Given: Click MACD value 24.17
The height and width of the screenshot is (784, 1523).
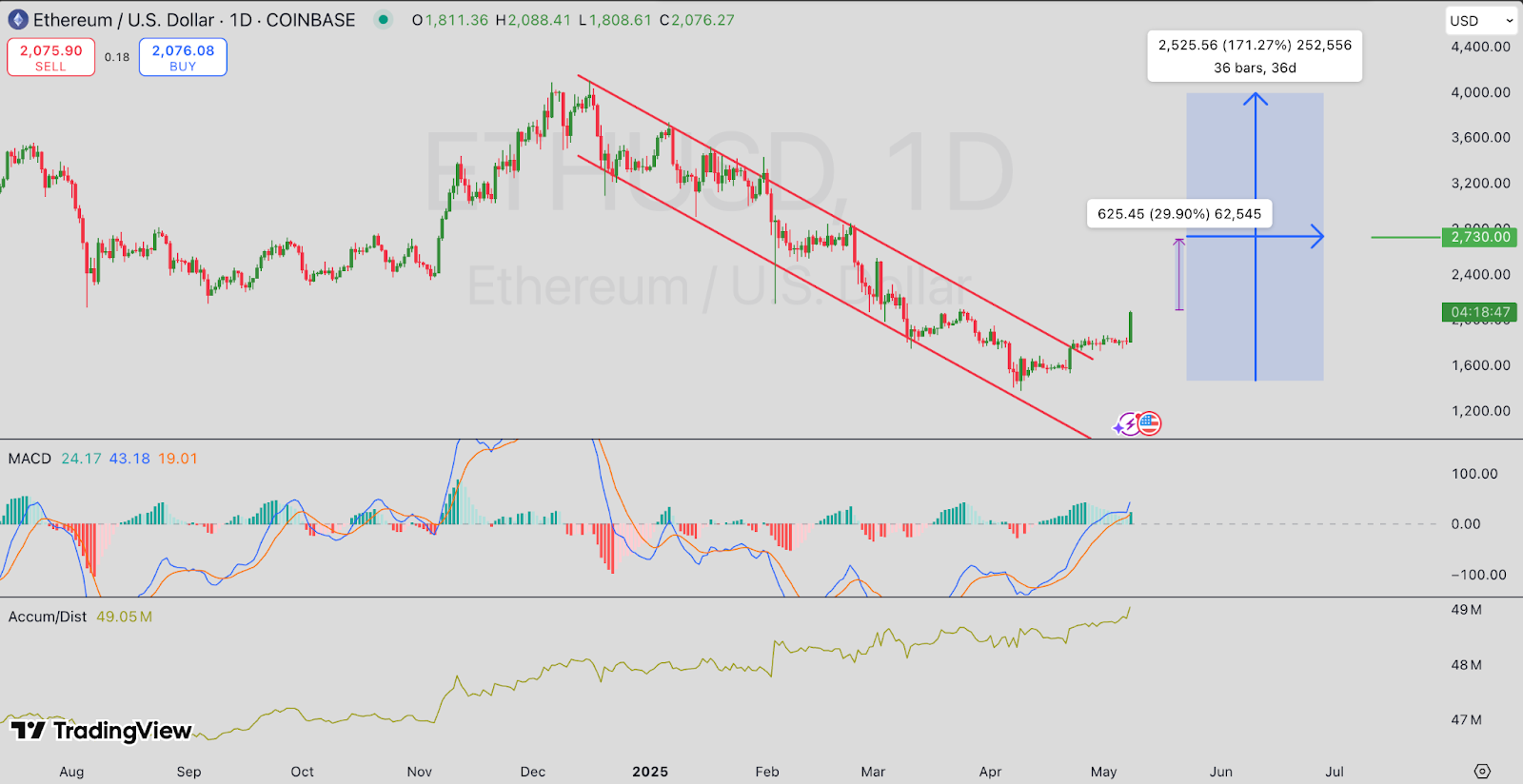Looking at the screenshot, I should point(81,459).
